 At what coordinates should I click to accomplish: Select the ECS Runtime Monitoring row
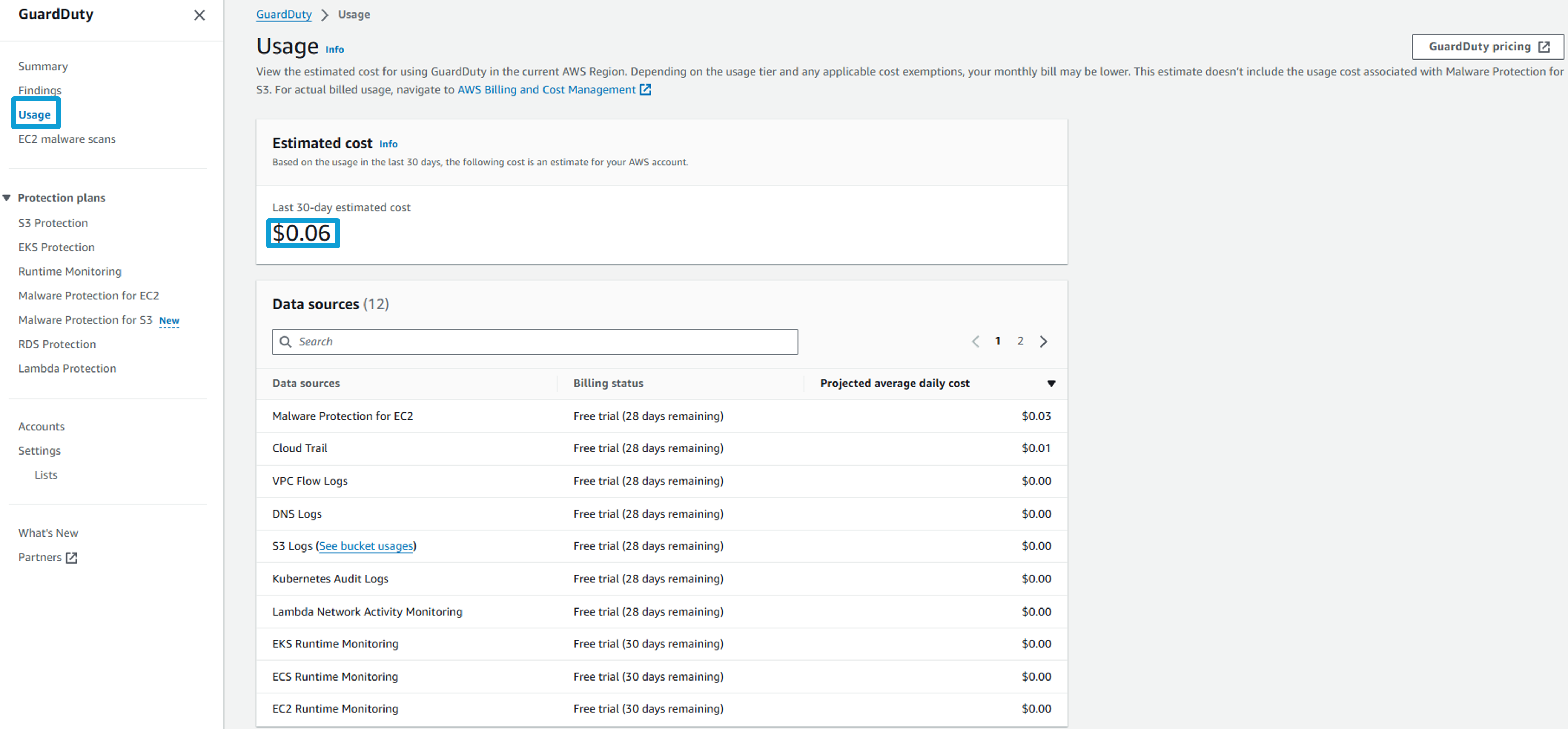pyautogui.click(x=662, y=677)
